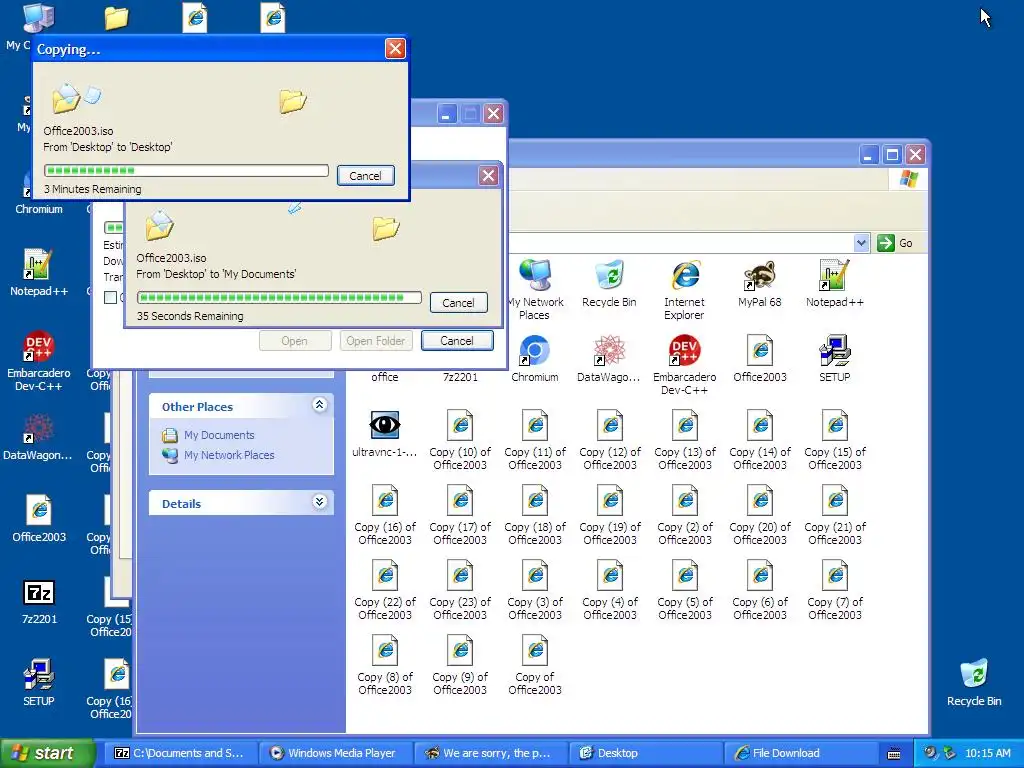
Task: Click the Start button
Action: point(46,753)
